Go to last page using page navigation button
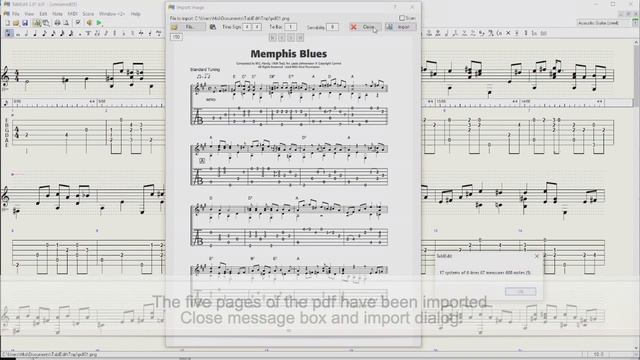The height and width of the screenshot is (360, 640). click(x=300, y=38)
